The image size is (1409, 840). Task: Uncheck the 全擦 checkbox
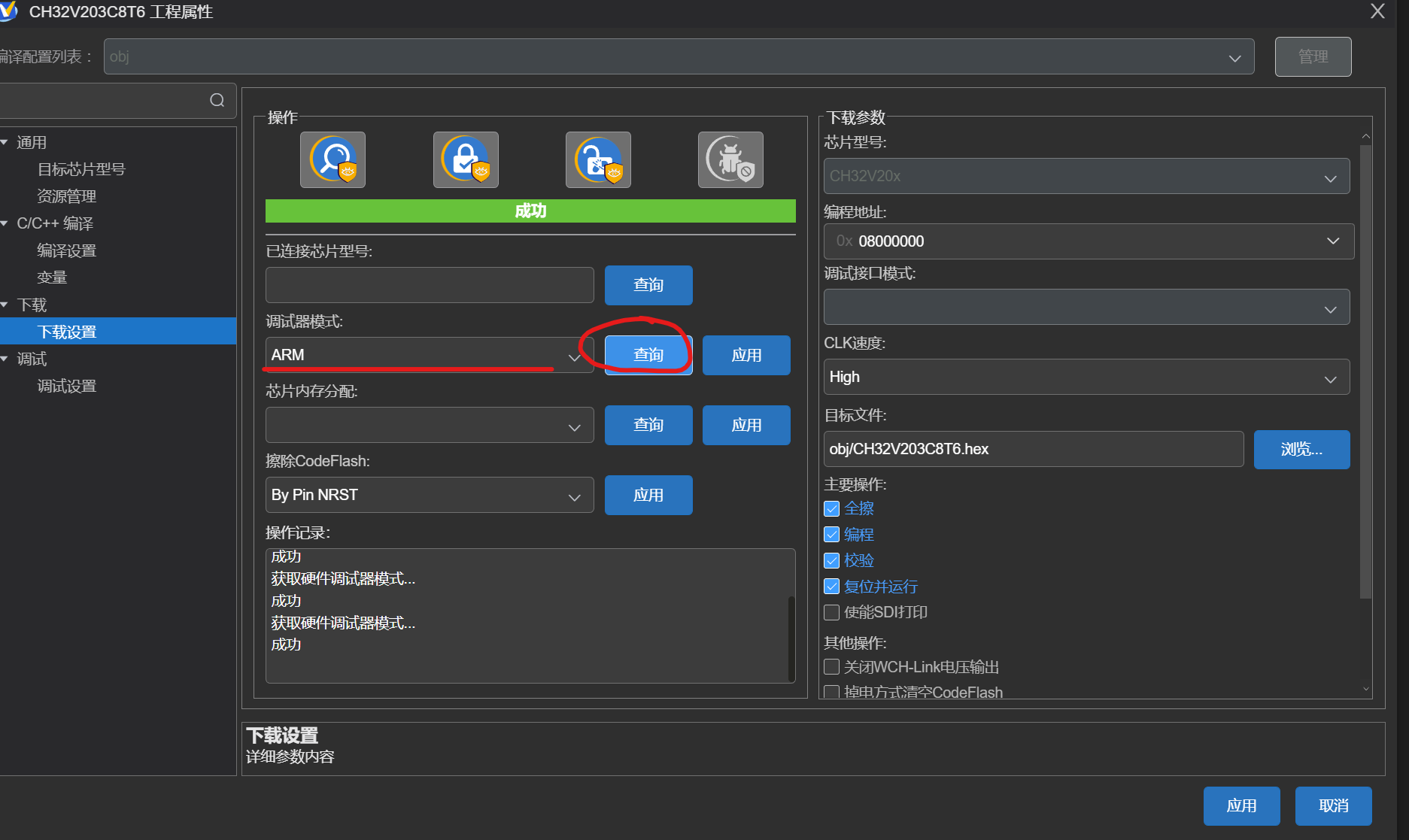(x=832, y=509)
